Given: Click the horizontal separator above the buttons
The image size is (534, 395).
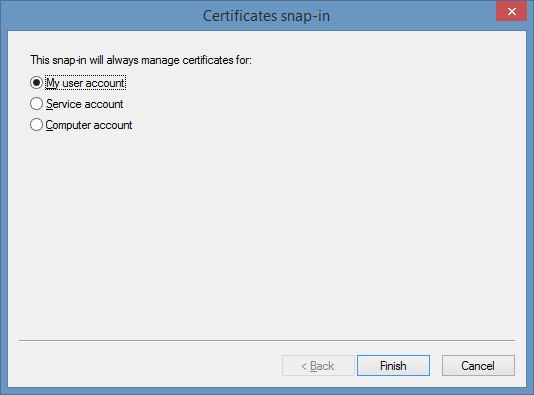Looking at the screenshot, I should coord(267,340).
